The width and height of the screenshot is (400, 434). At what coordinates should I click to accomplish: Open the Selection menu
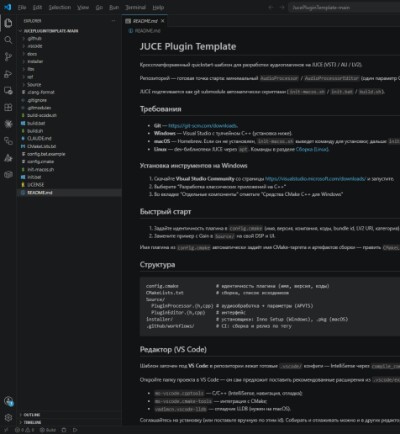click(60, 7)
